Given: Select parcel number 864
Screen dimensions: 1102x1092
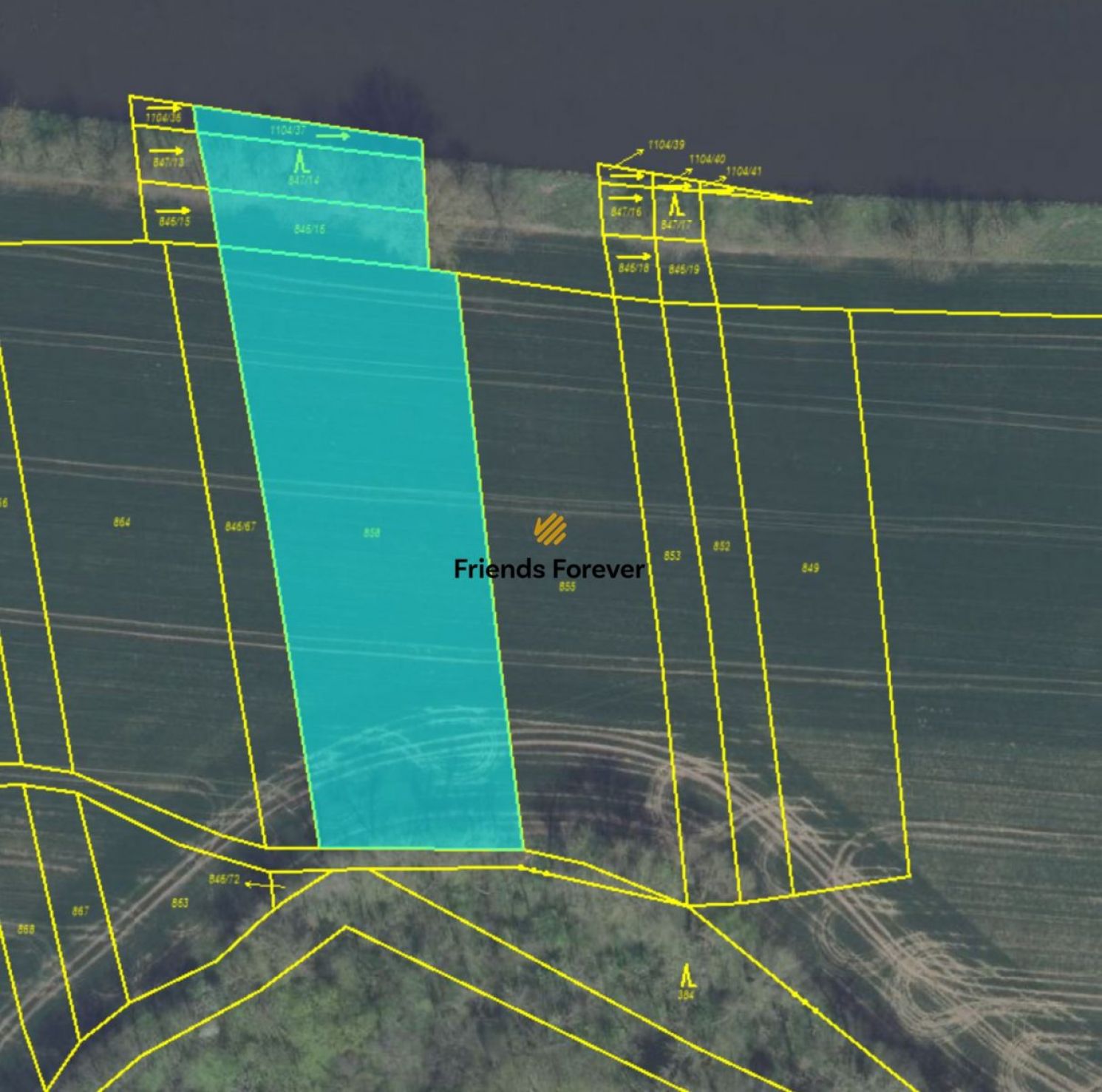Looking at the screenshot, I should coord(122,523).
